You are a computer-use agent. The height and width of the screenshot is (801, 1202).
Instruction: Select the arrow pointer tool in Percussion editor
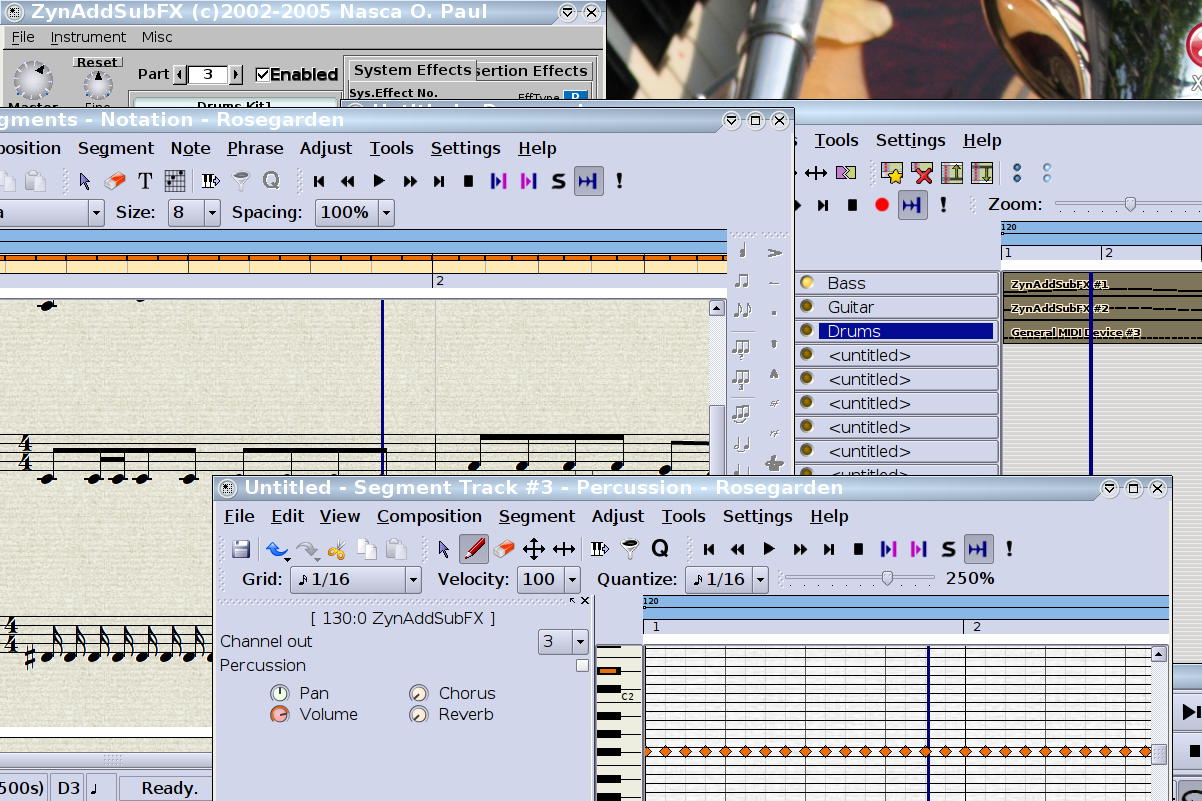coord(445,549)
